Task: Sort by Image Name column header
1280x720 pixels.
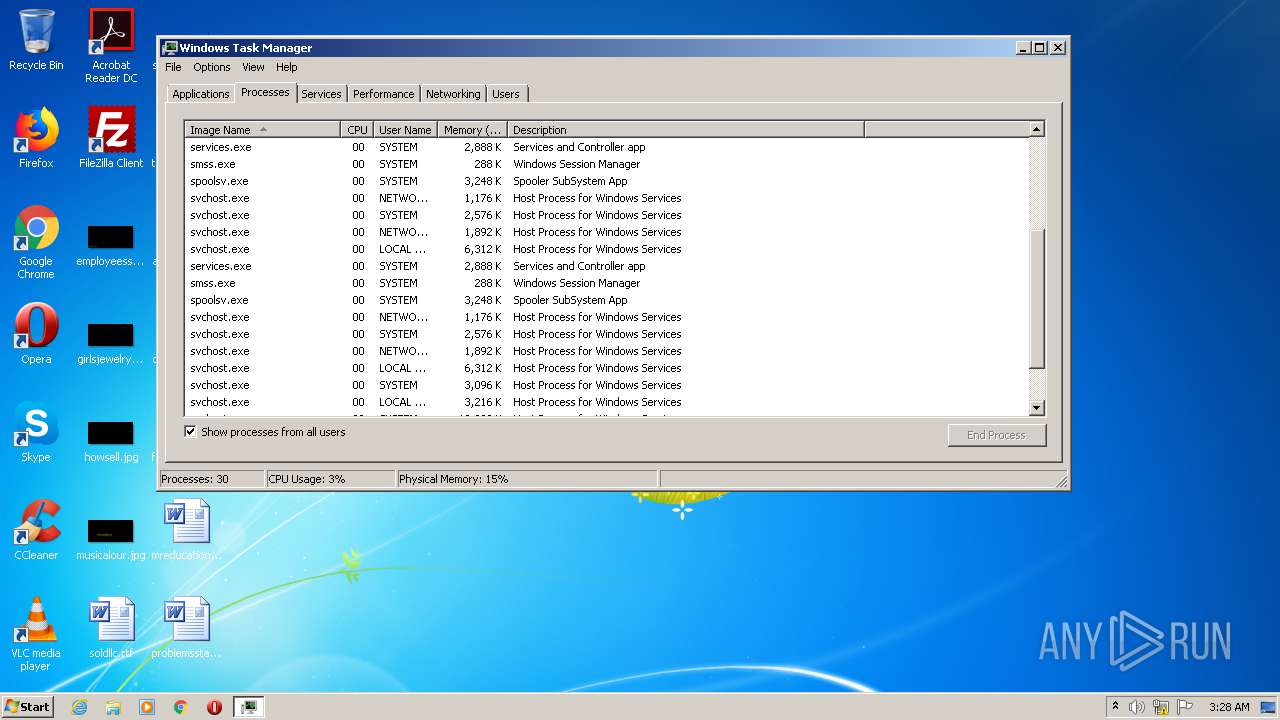Action: pyautogui.click(x=263, y=130)
